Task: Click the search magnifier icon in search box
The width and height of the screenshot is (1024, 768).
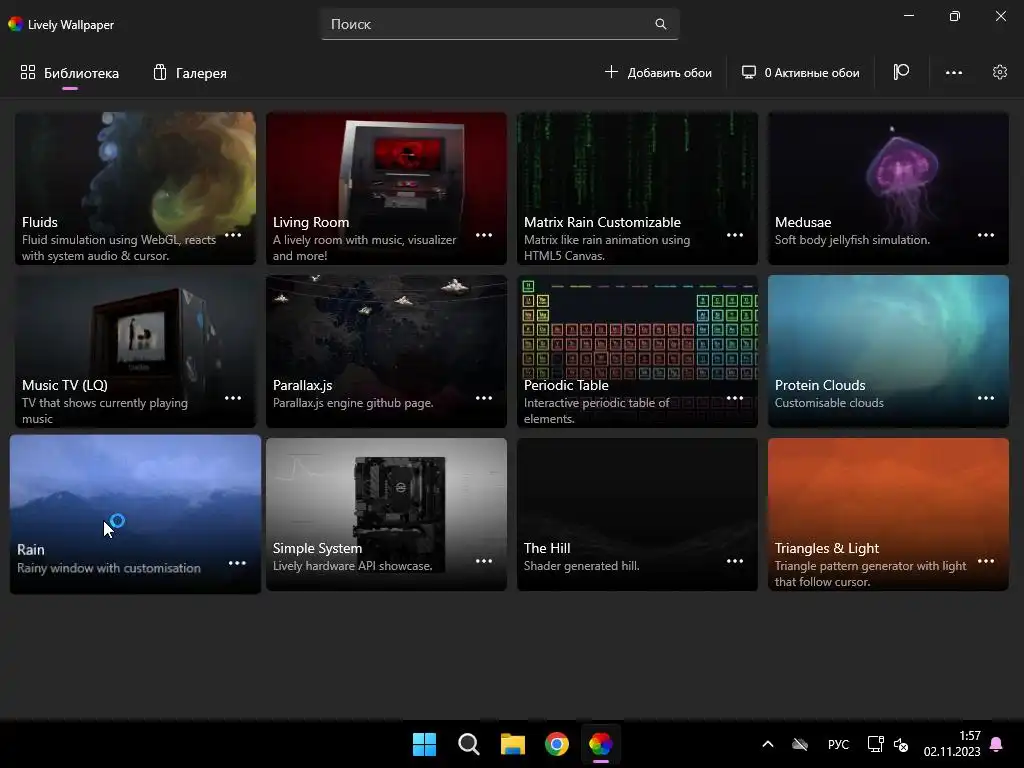Action: click(x=661, y=24)
